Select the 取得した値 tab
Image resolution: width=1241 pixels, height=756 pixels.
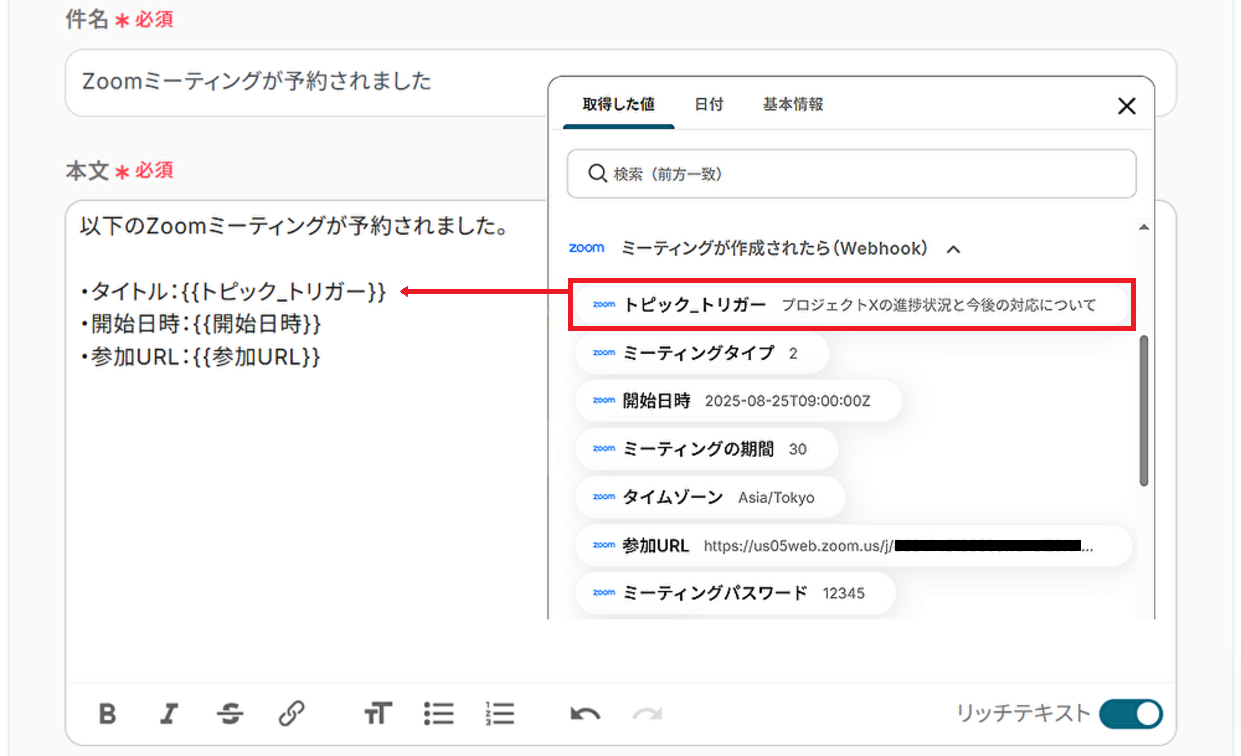pyautogui.click(x=618, y=104)
